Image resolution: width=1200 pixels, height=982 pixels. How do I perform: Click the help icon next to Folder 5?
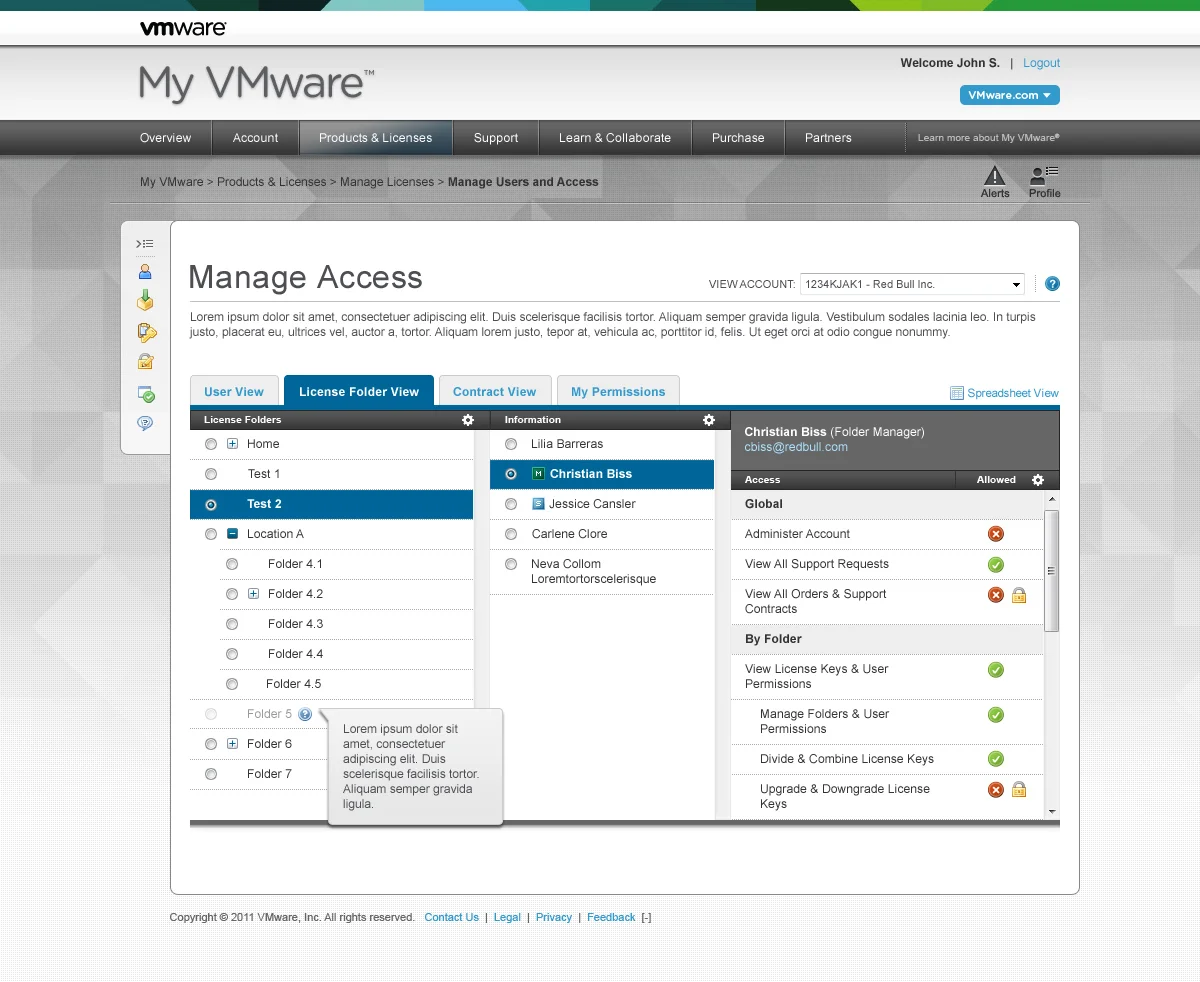pos(304,714)
